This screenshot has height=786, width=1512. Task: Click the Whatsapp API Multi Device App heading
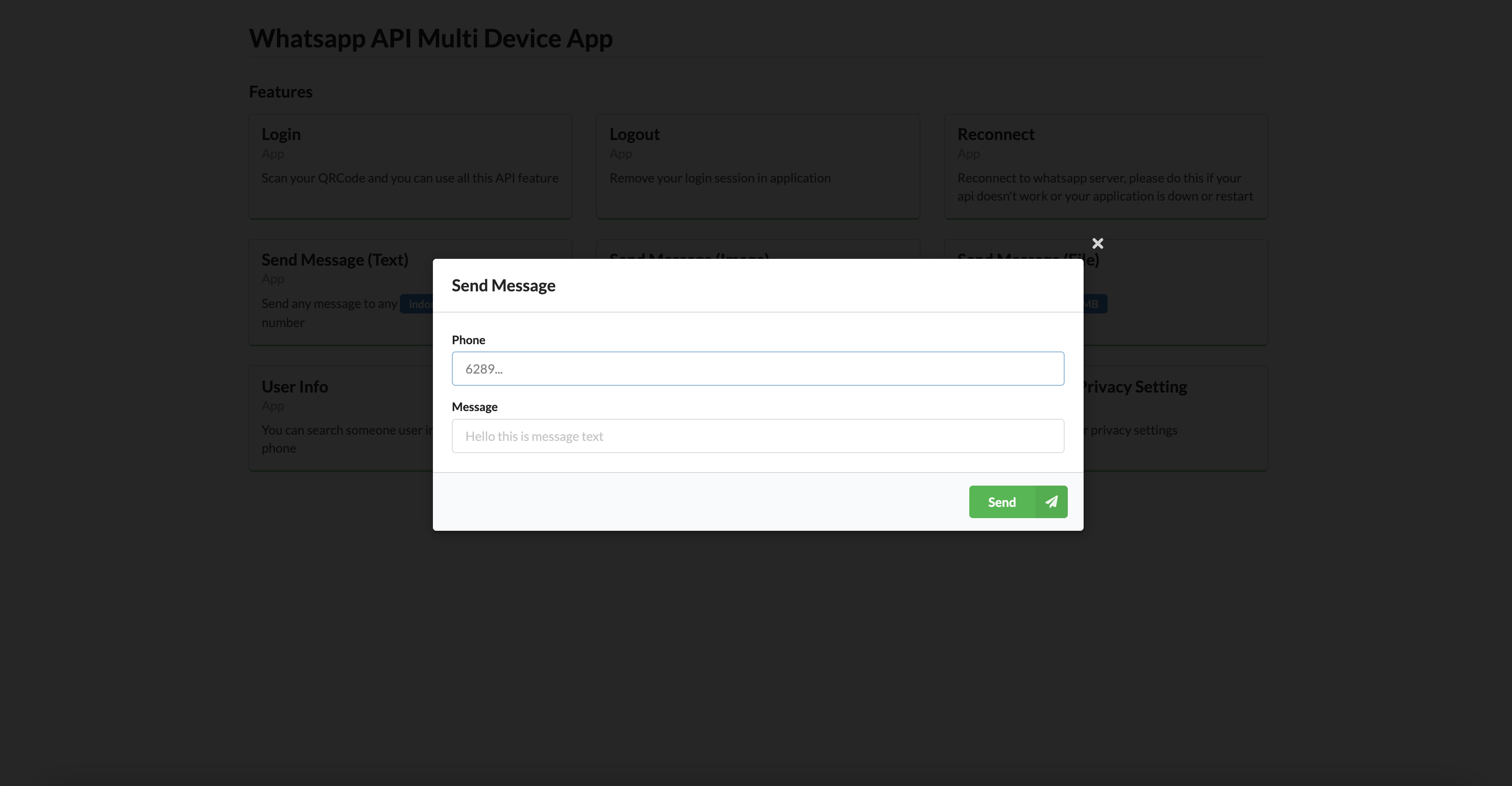click(431, 38)
